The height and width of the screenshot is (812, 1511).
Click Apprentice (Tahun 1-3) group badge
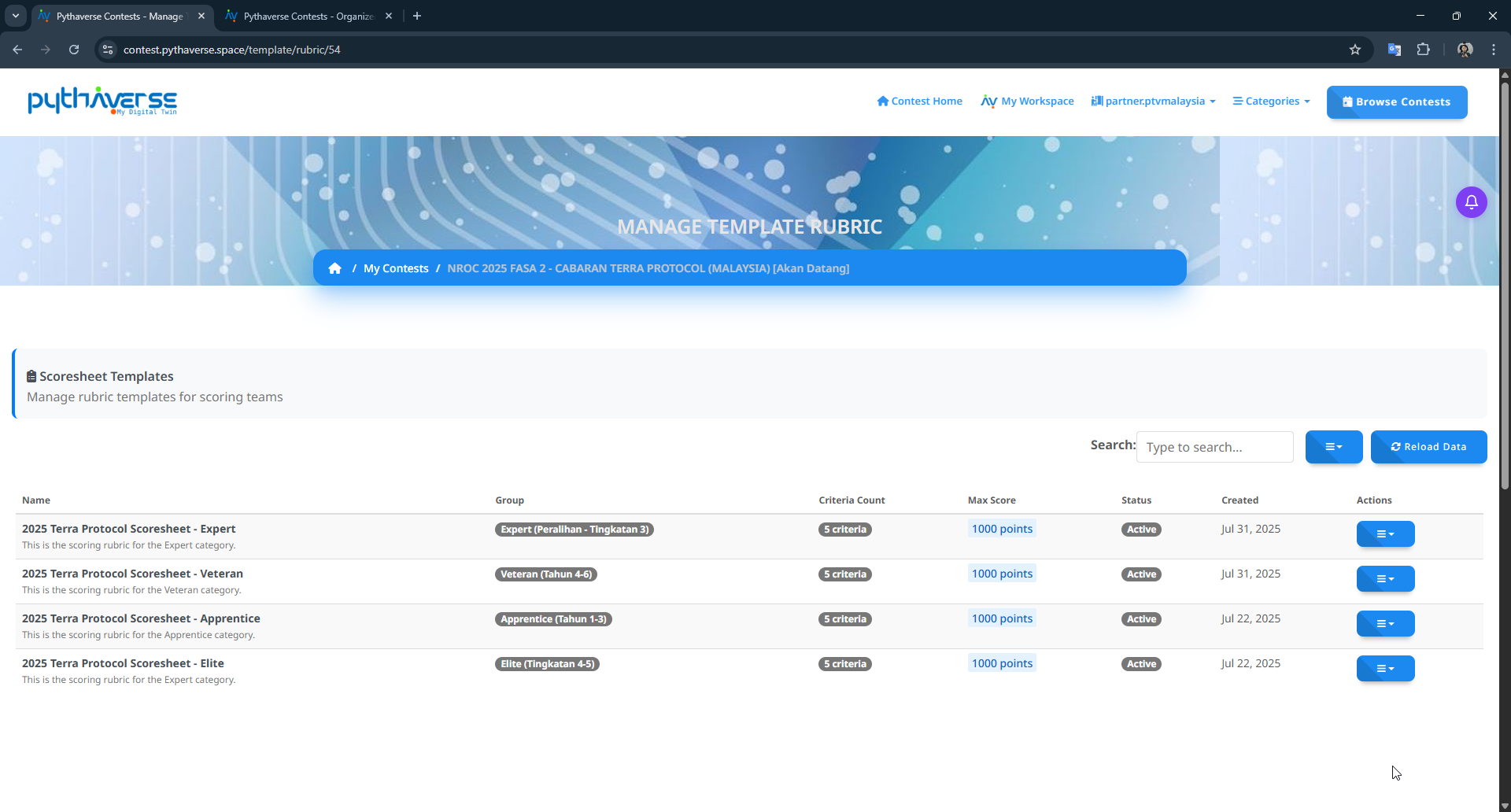553,619
